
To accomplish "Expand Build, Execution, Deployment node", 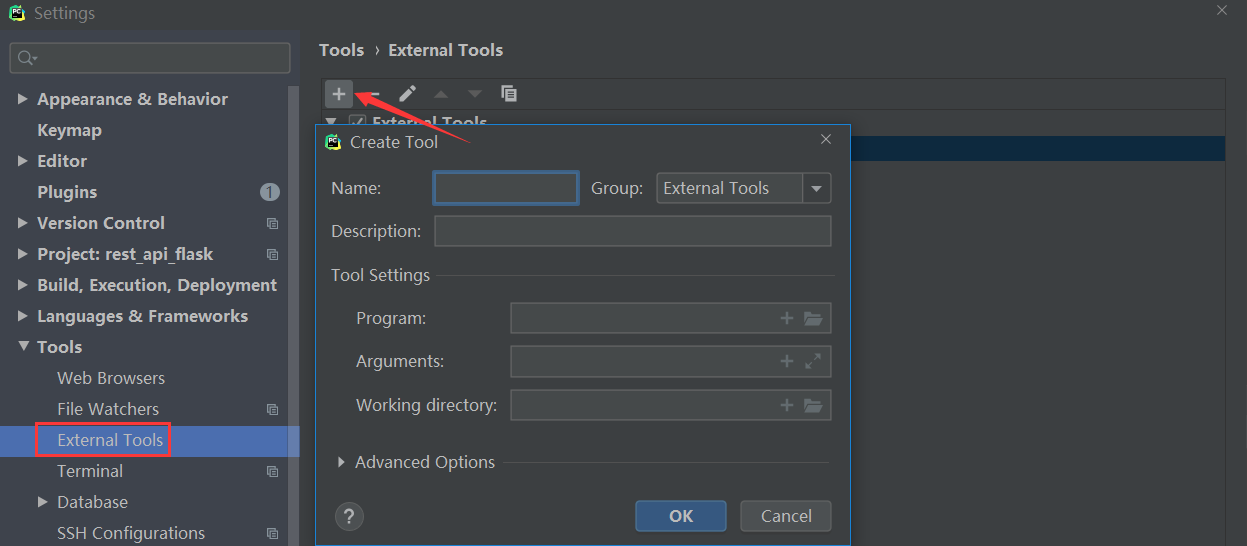I will [x=22, y=285].
